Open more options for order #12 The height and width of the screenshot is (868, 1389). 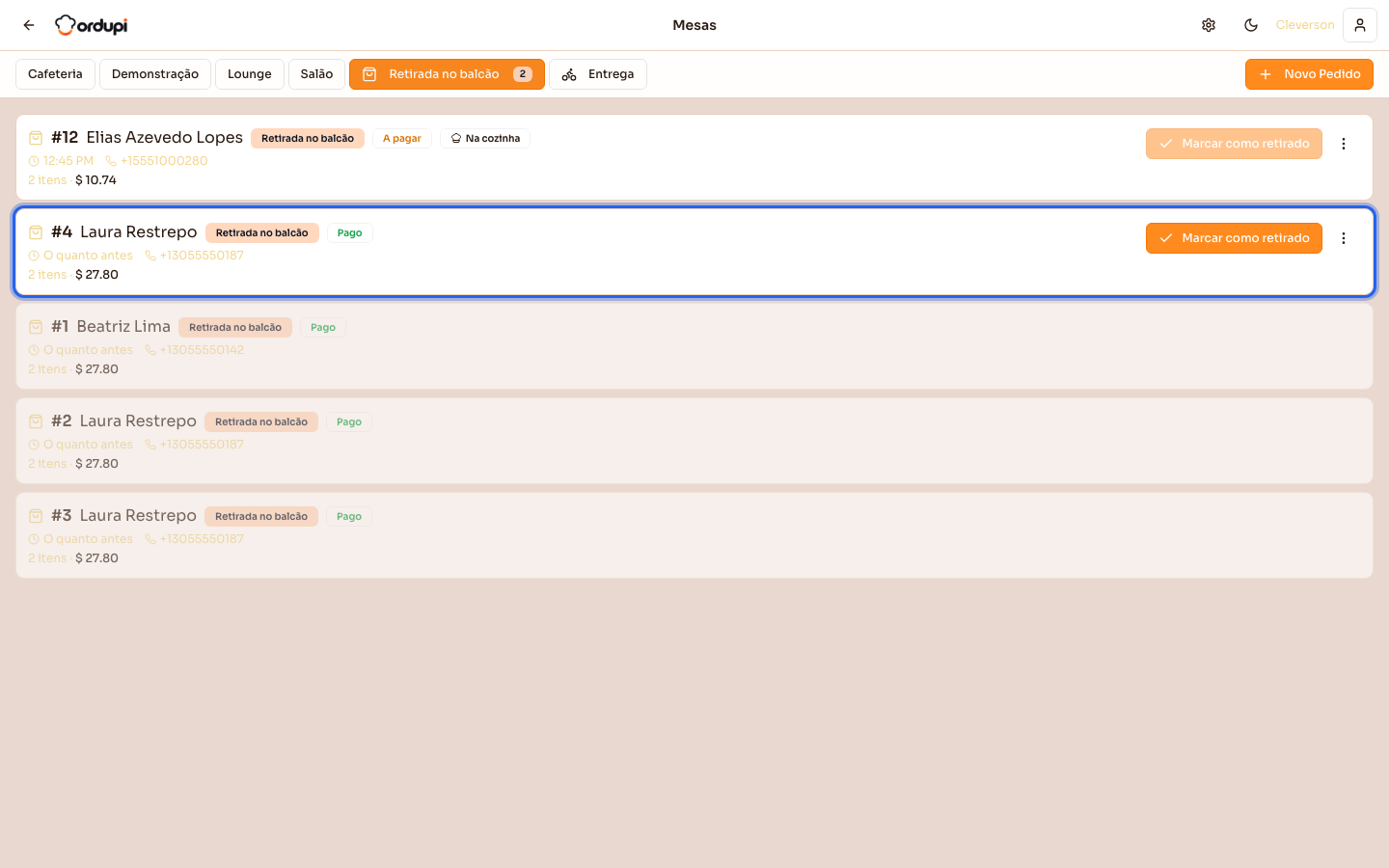(1344, 144)
